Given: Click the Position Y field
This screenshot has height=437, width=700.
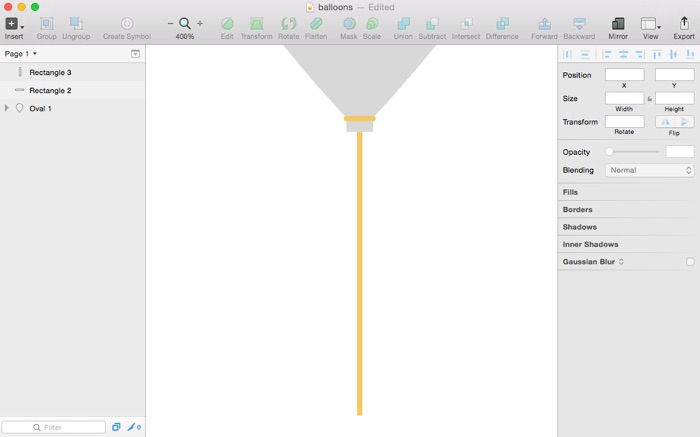Looking at the screenshot, I should tap(675, 75).
